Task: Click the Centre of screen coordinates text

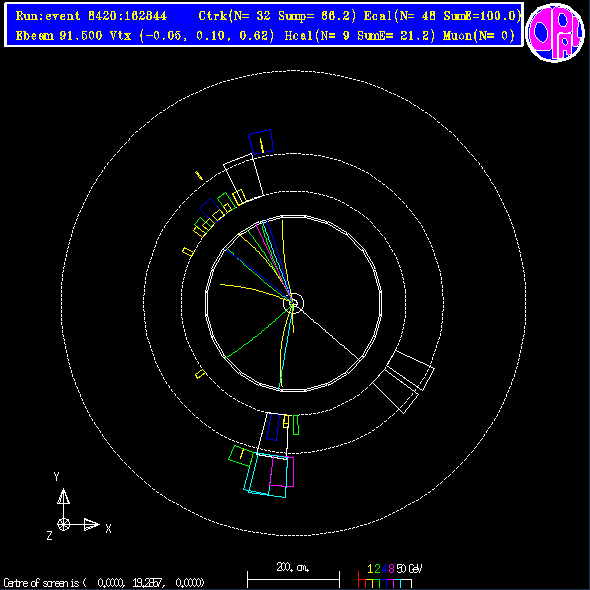Action: [x=104, y=583]
